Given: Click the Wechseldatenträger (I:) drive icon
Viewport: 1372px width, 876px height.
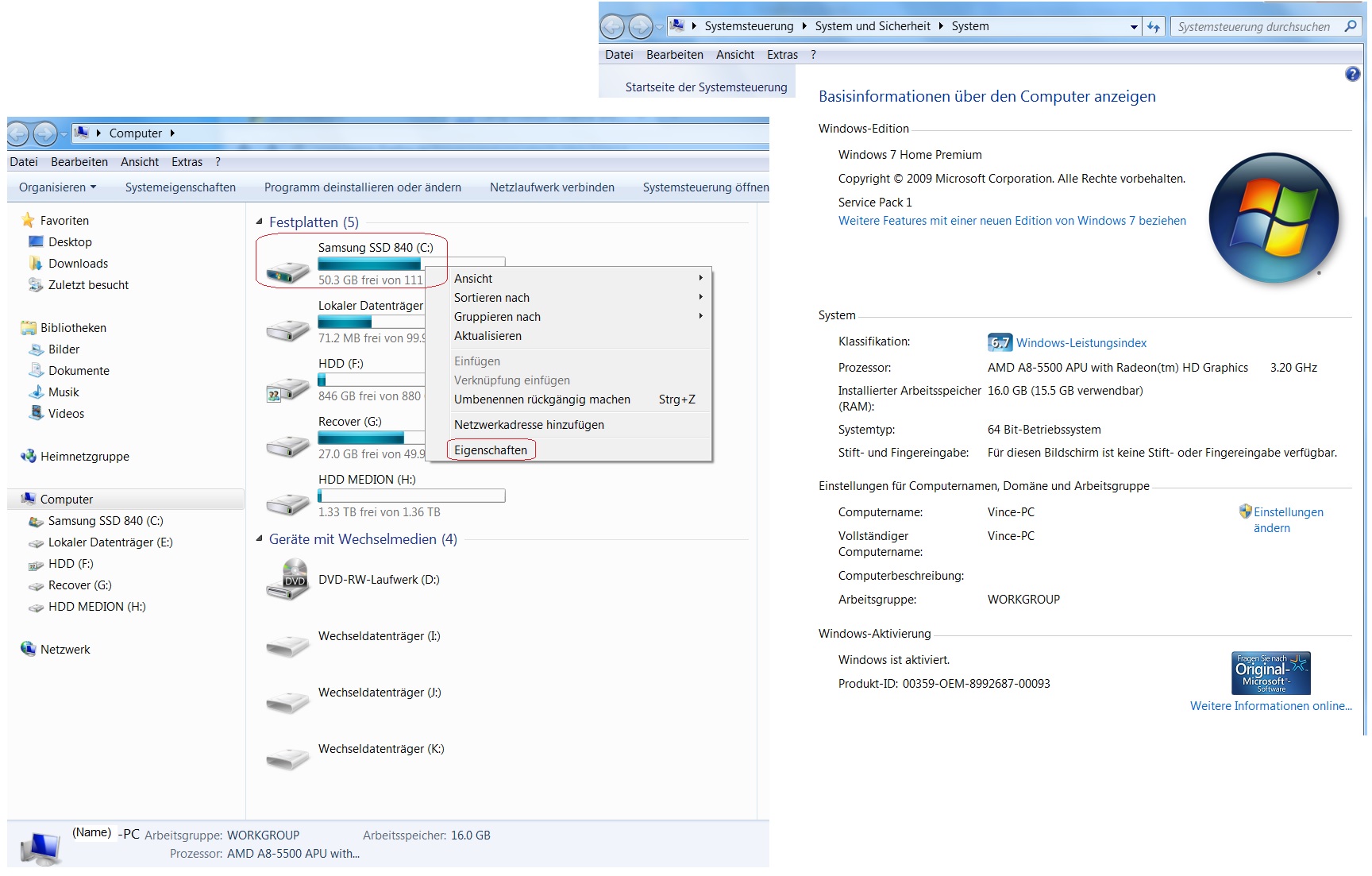Looking at the screenshot, I should point(287,646).
